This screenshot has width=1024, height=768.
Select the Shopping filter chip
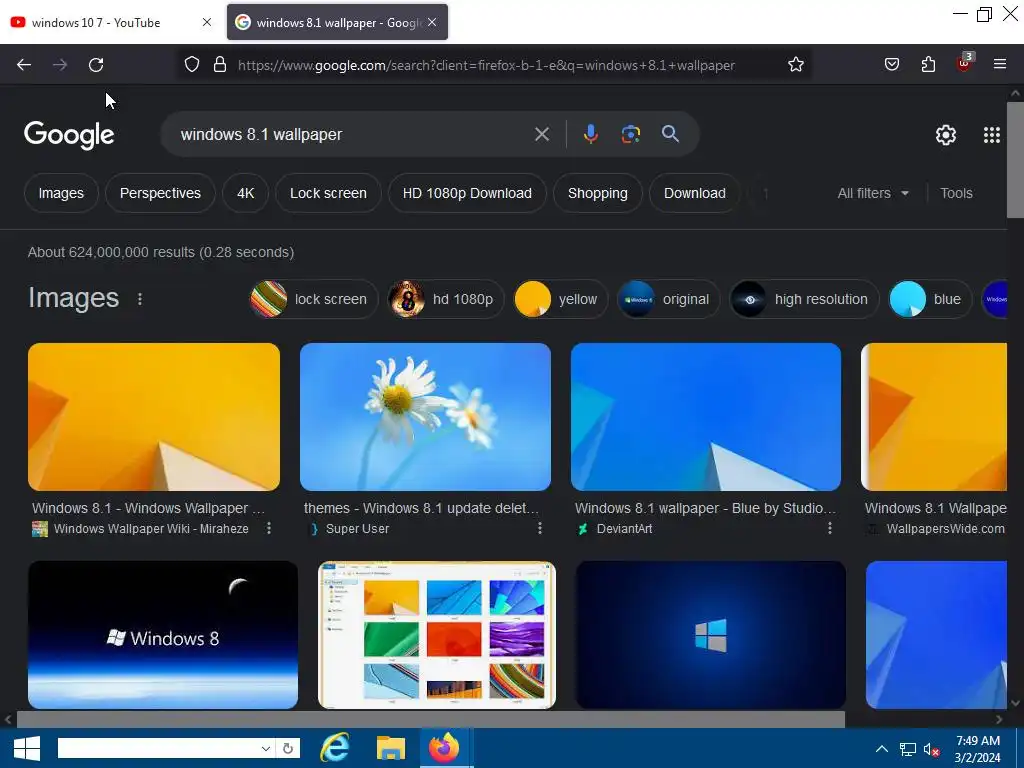(x=598, y=193)
